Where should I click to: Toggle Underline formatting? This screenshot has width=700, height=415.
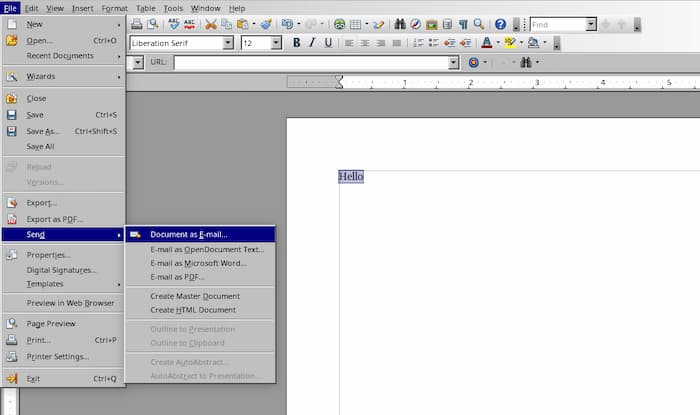pyautogui.click(x=329, y=43)
